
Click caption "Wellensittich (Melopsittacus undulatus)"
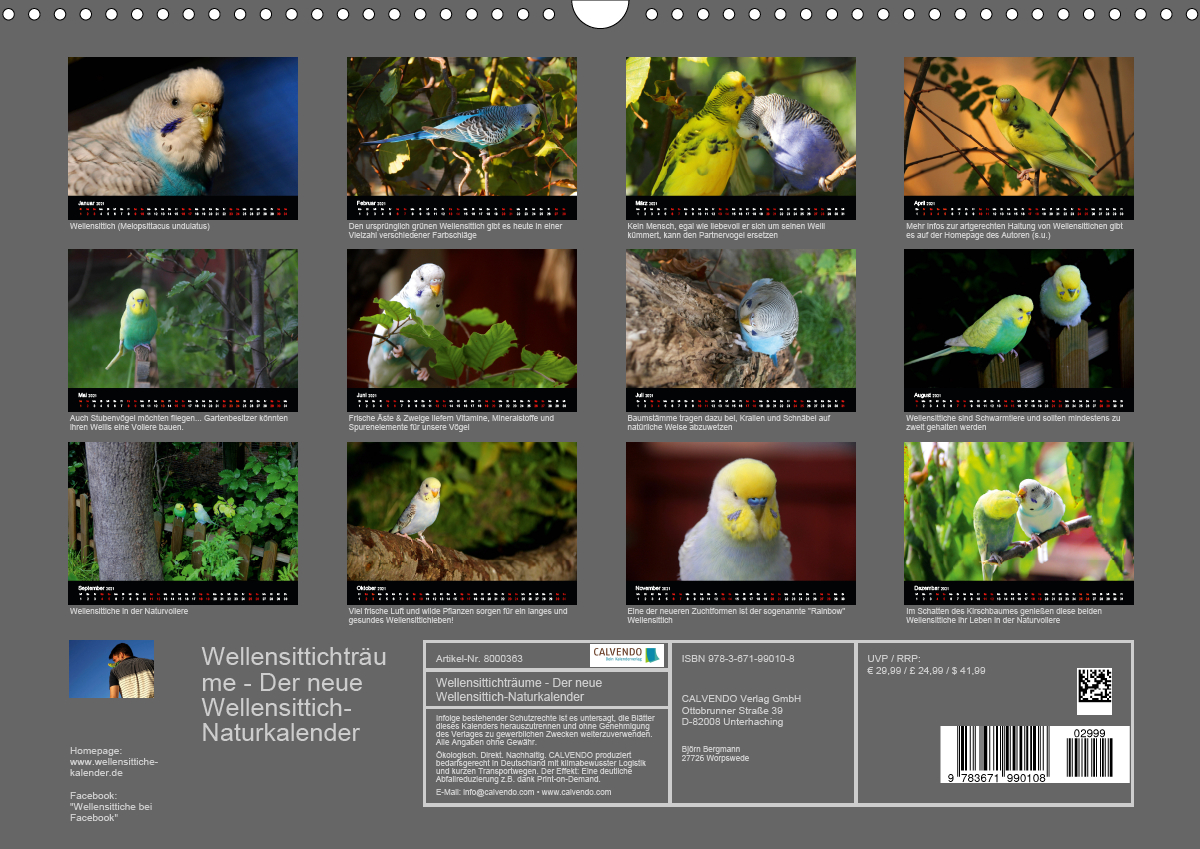(140, 226)
